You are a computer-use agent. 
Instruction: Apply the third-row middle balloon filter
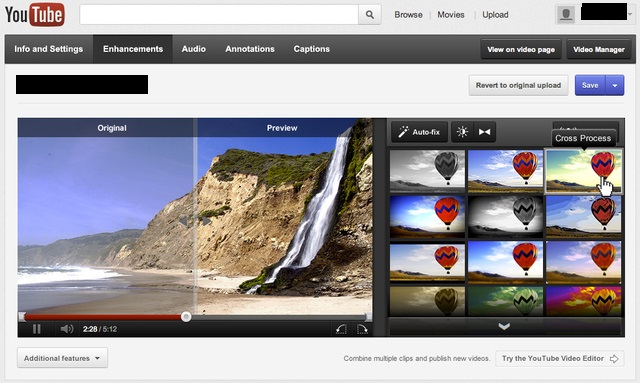tap(505, 262)
